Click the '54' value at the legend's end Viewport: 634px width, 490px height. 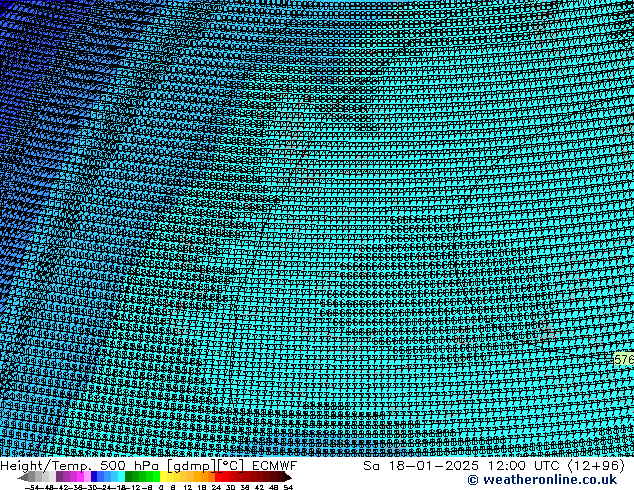(x=288, y=488)
